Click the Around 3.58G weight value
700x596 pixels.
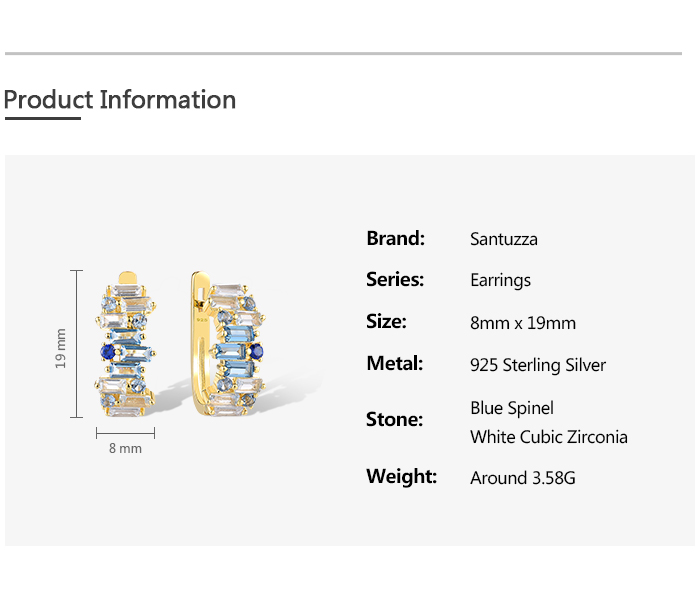[523, 478]
